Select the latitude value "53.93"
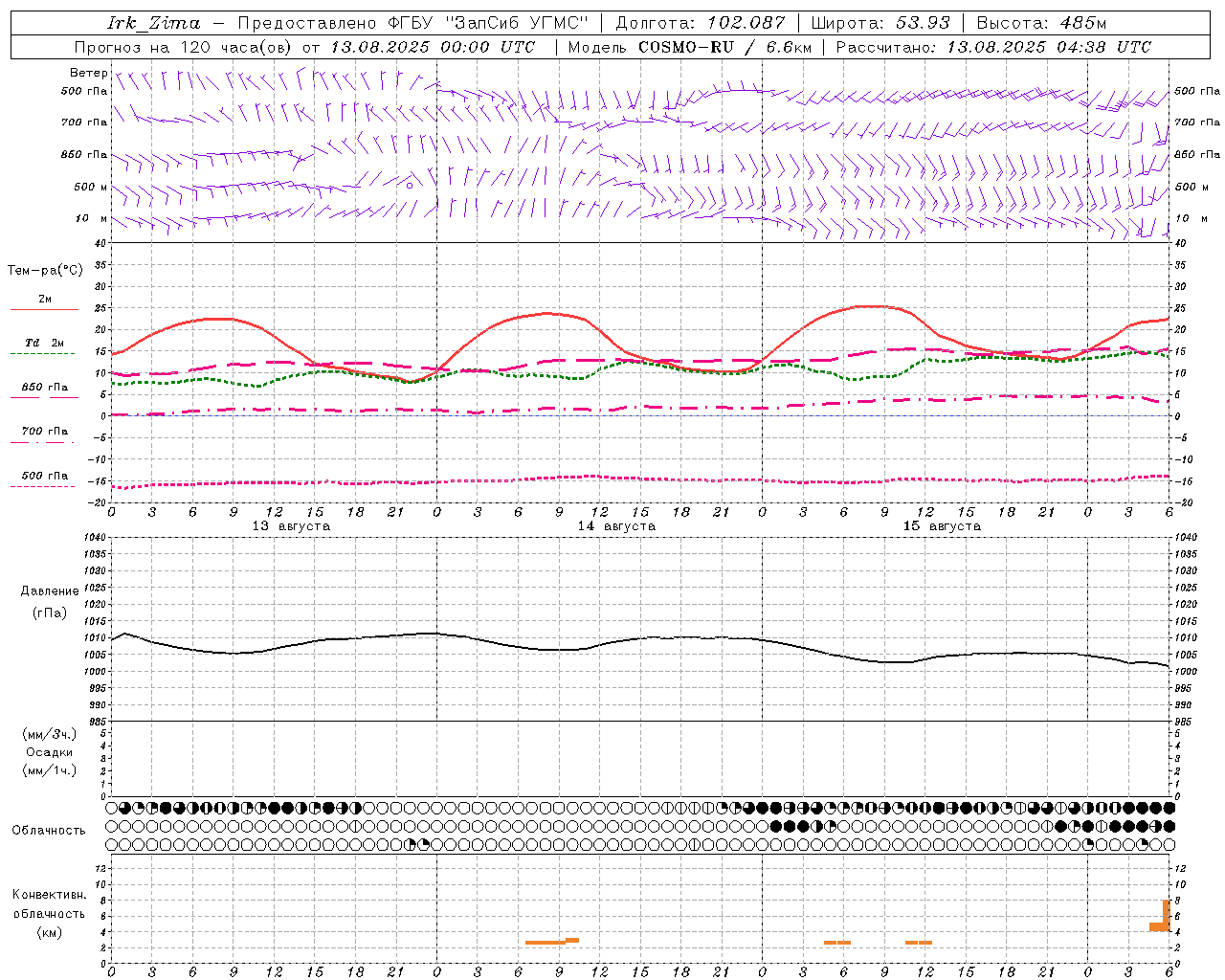The width and height of the screenshot is (1225, 980). click(924, 23)
